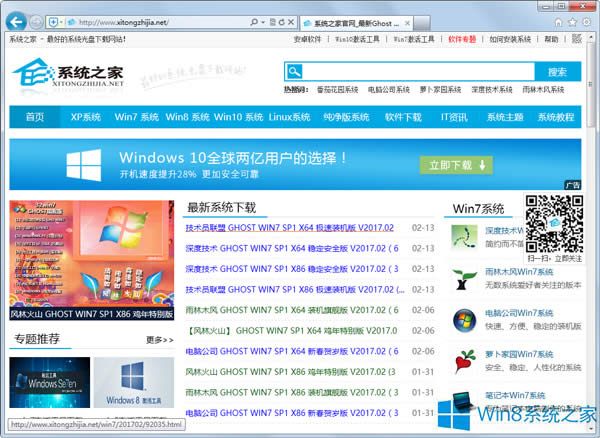Open a new blank tab
Image resolution: width=600 pixels, height=438 pixels.
coord(422,23)
